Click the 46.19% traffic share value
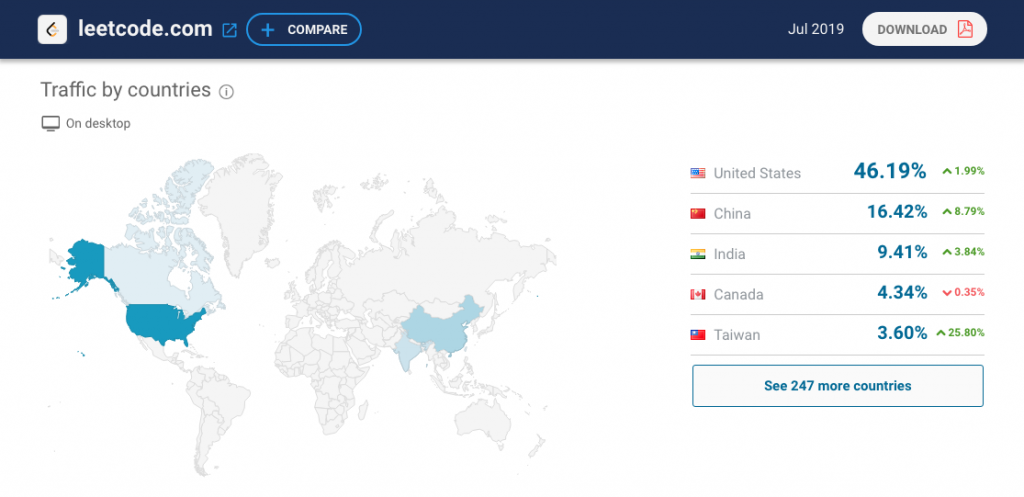 889,172
